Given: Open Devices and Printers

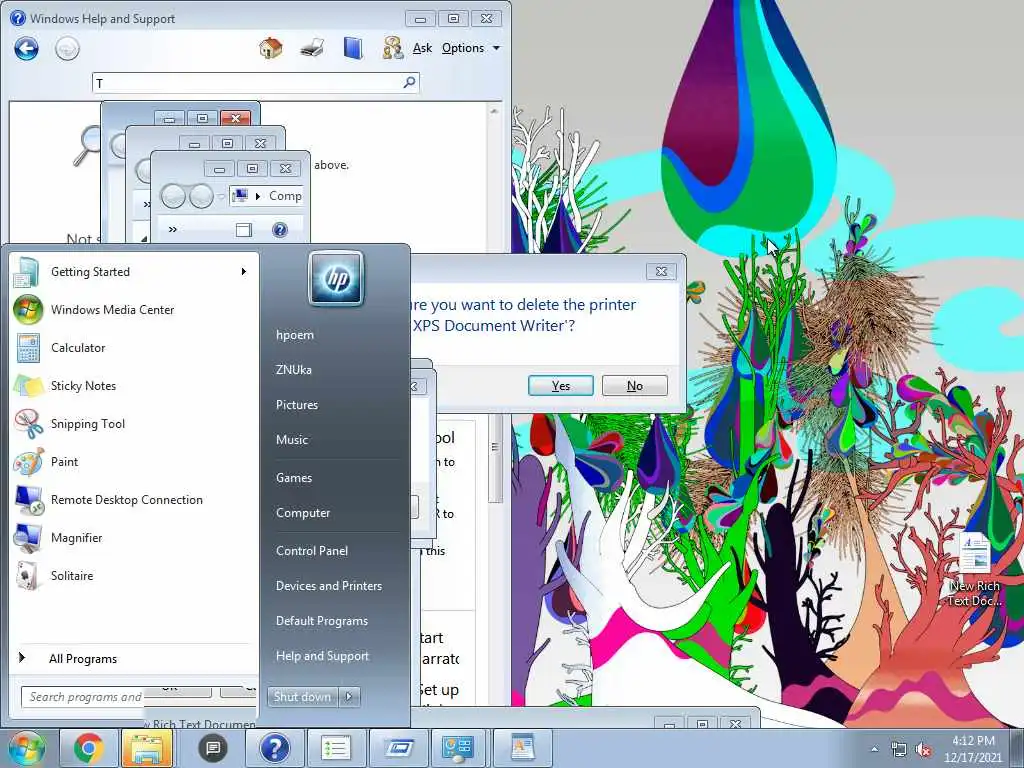Looking at the screenshot, I should tap(328, 586).
